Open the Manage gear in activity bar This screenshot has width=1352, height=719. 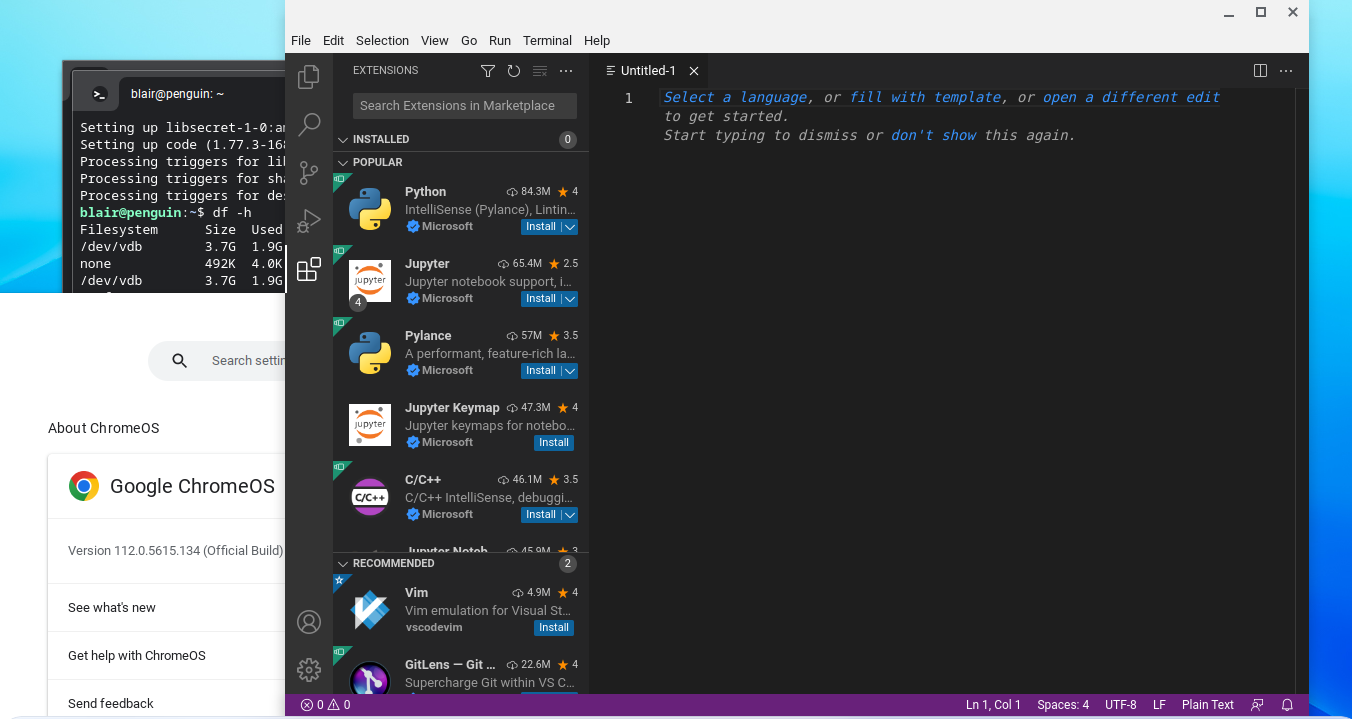click(309, 670)
